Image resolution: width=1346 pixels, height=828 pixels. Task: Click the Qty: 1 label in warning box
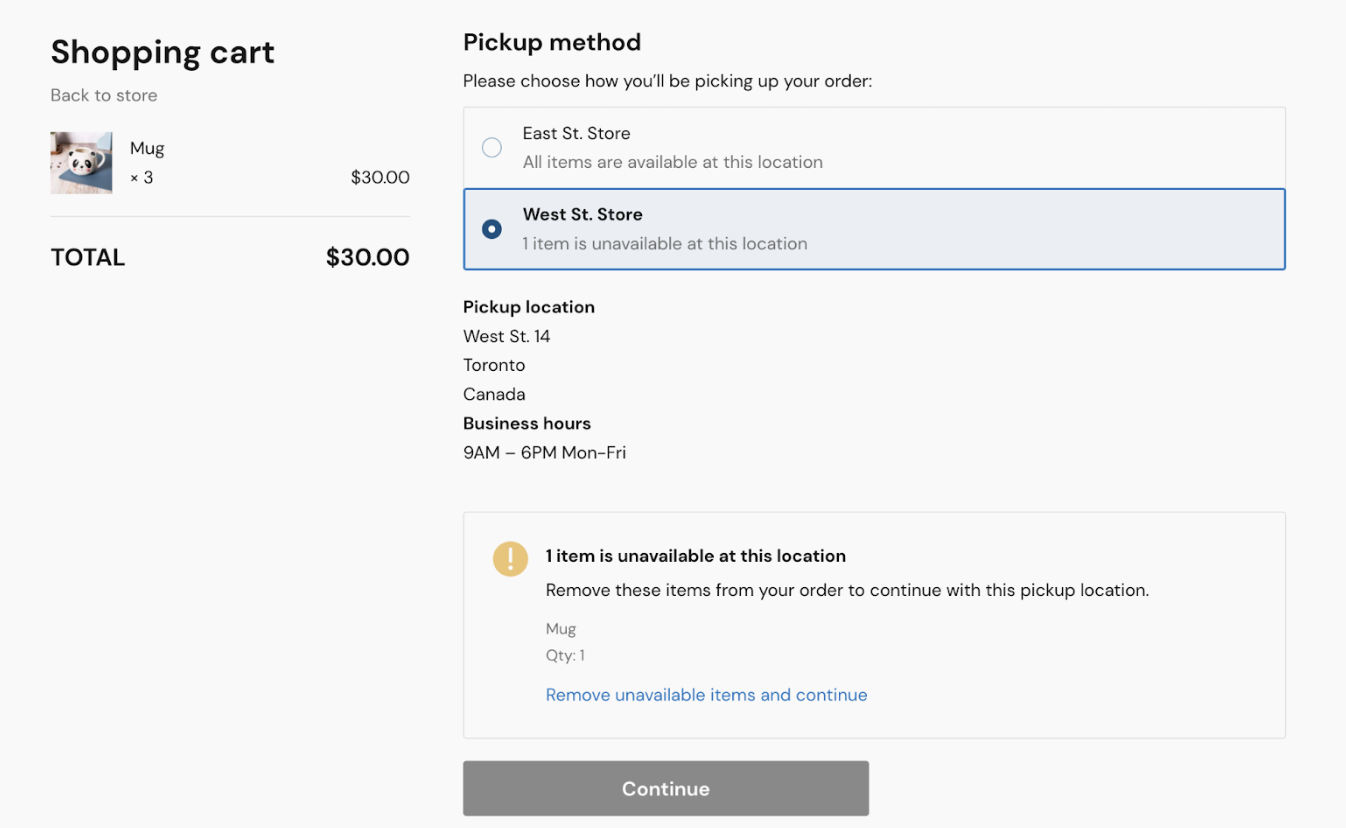click(x=565, y=655)
